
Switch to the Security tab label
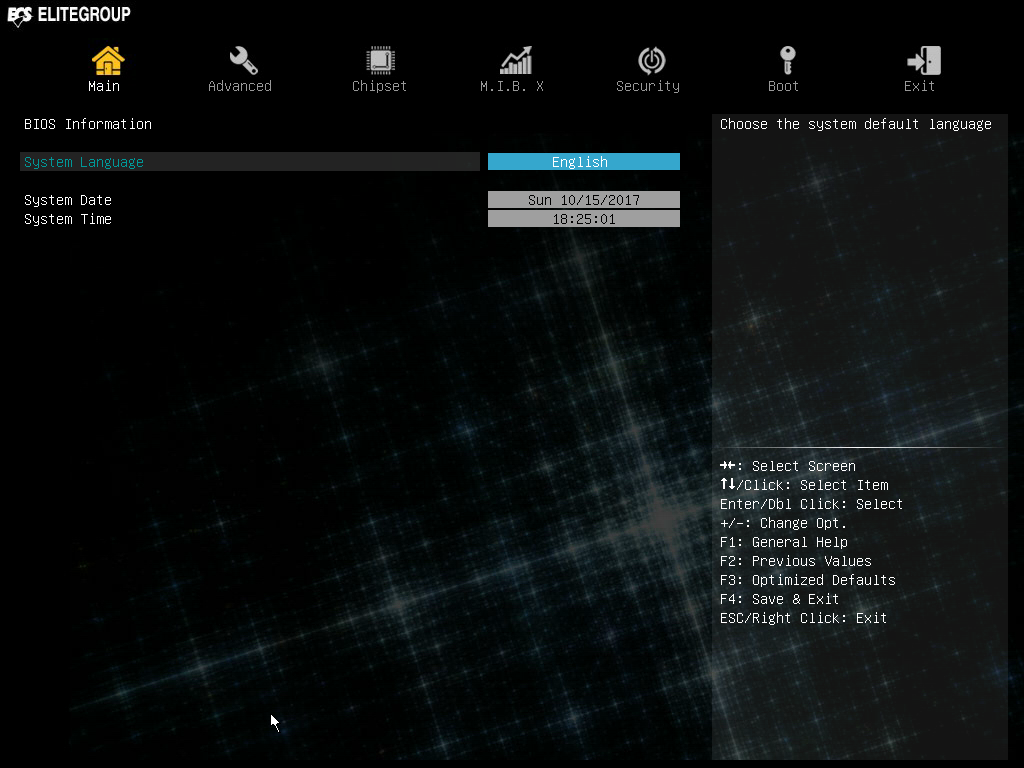pos(648,86)
